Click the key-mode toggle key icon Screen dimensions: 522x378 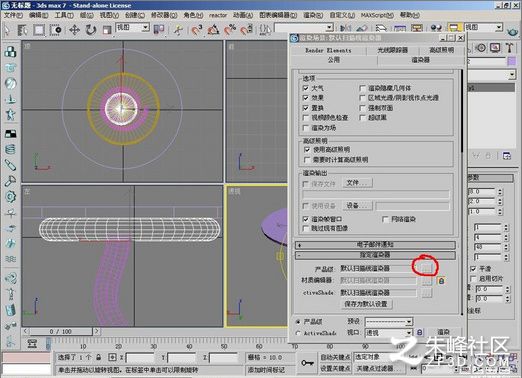307,363
